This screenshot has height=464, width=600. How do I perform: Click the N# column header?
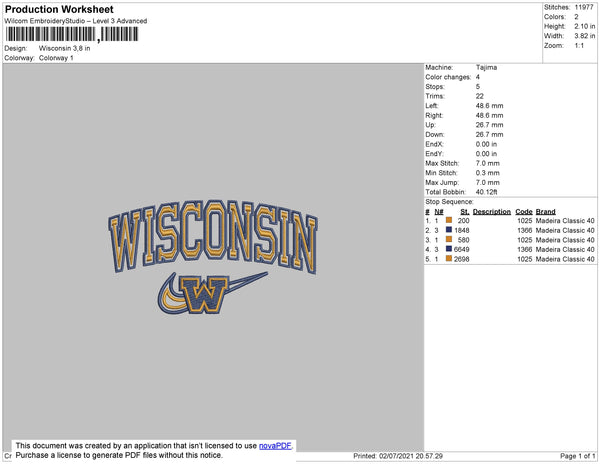click(x=439, y=212)
